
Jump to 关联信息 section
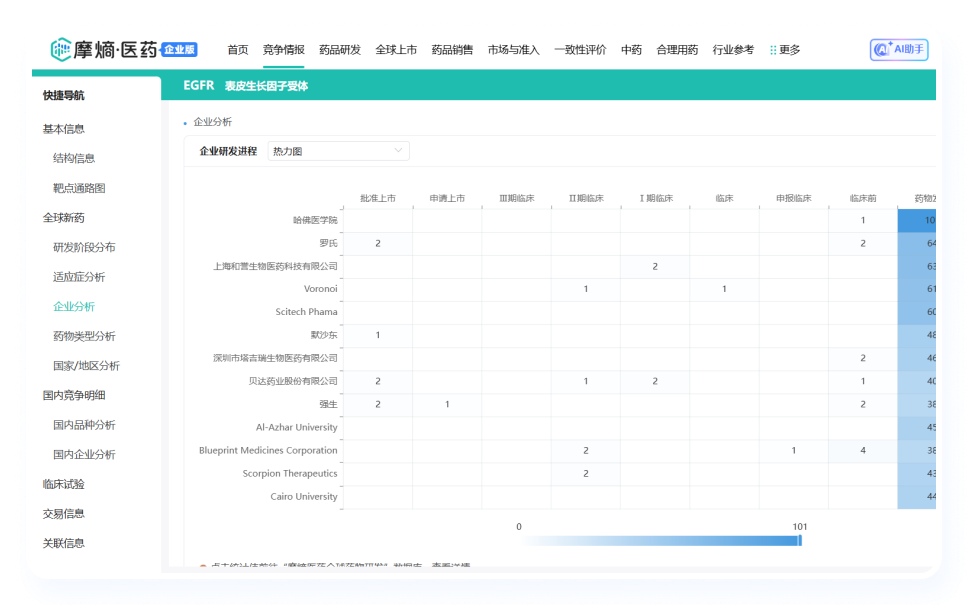pos(64,544)
